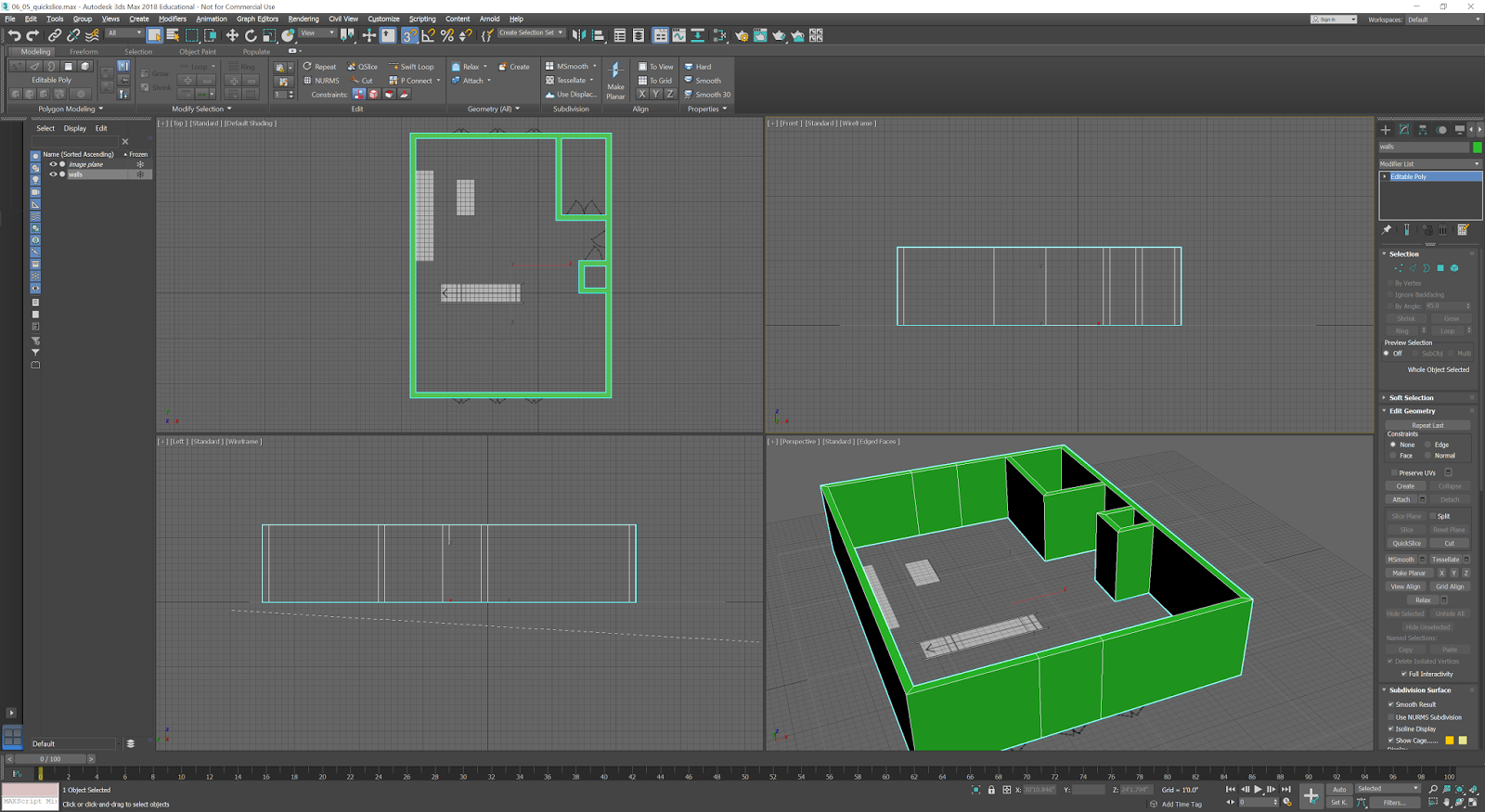Click the Grid Align button
Image resolution: width=1485 pixels, height=812 pixels.
pyautogui.click(x=1450, y=586)
